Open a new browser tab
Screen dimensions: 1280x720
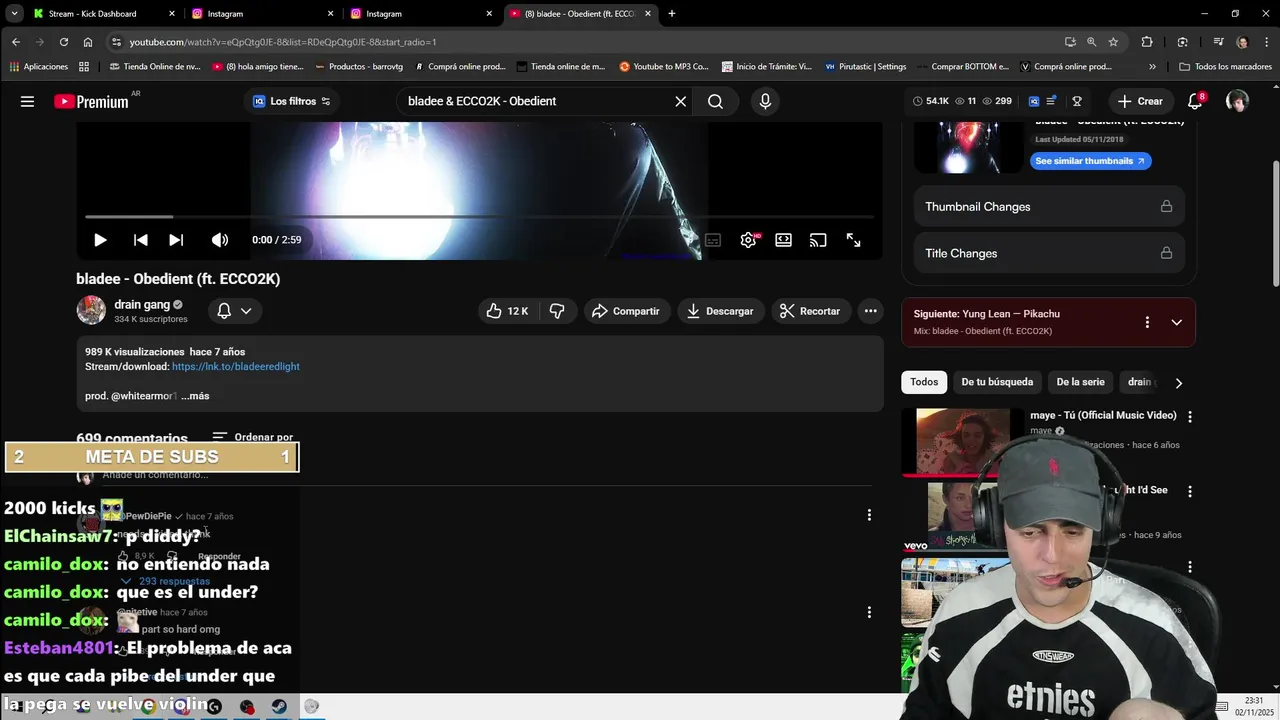coord(671,14)
